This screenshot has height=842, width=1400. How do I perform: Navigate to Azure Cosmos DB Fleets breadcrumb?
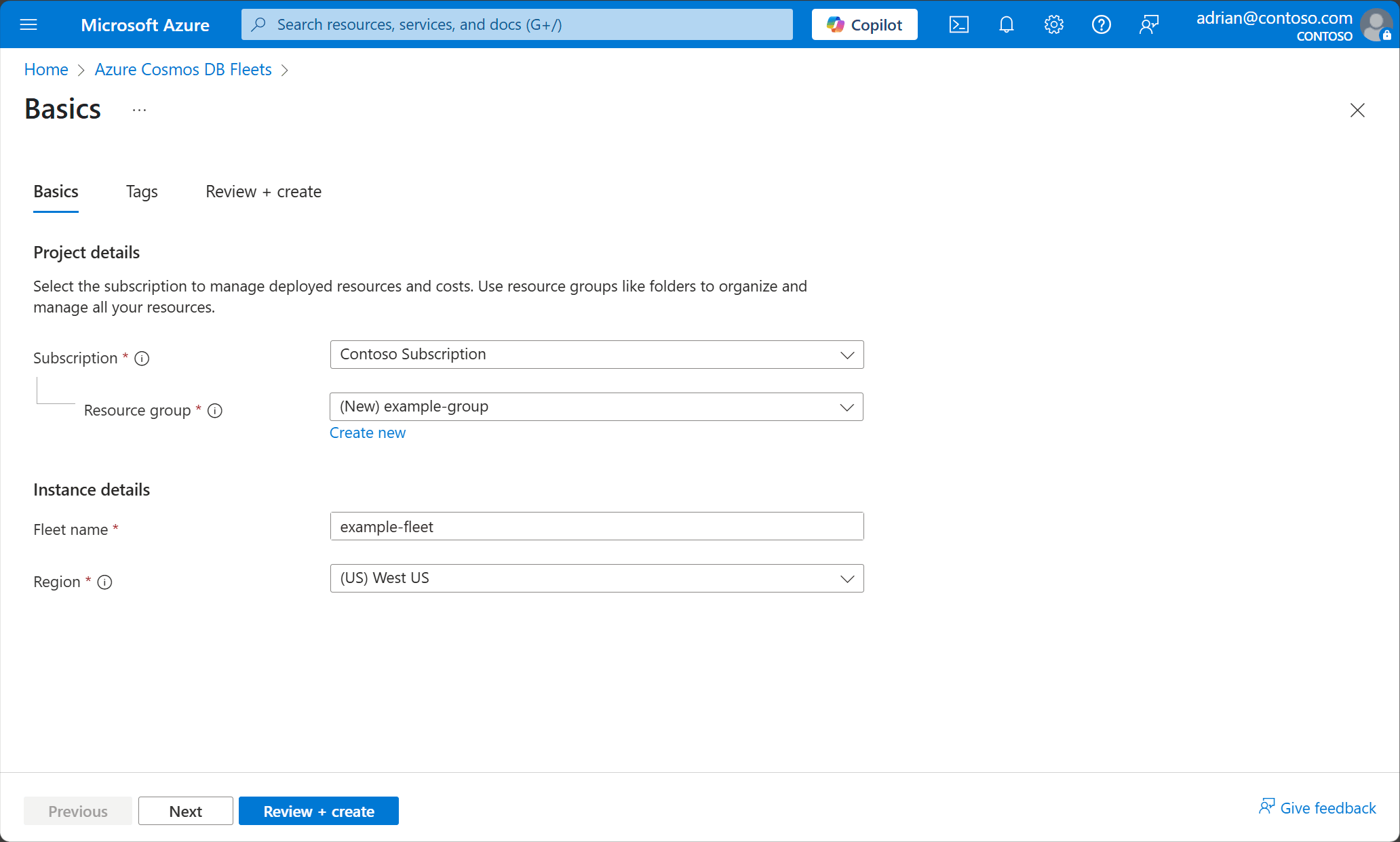click(182, 69)
